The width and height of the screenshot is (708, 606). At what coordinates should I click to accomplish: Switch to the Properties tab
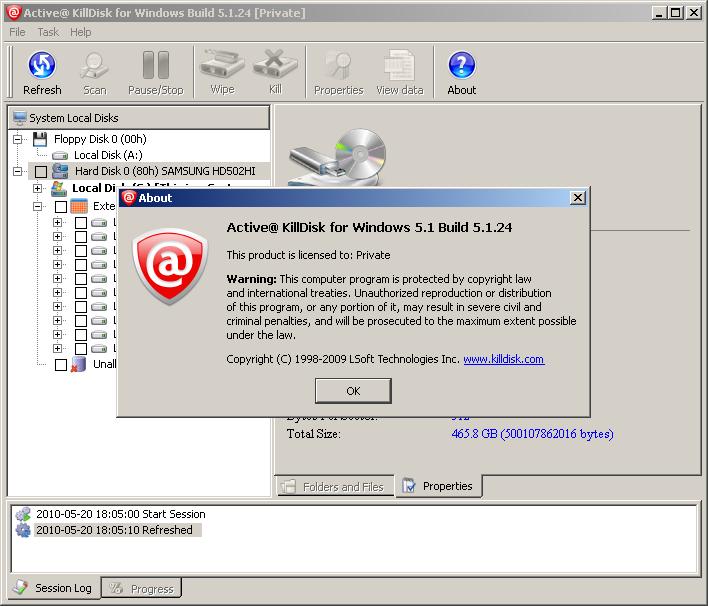[x=438, y=486]
